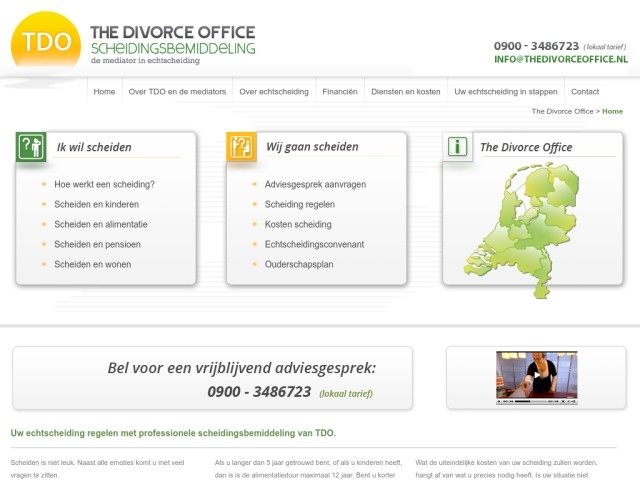640x480 pixels.
Task: Open 'Scheiden en alimentatie' link
Action: (x=101, y=225)
